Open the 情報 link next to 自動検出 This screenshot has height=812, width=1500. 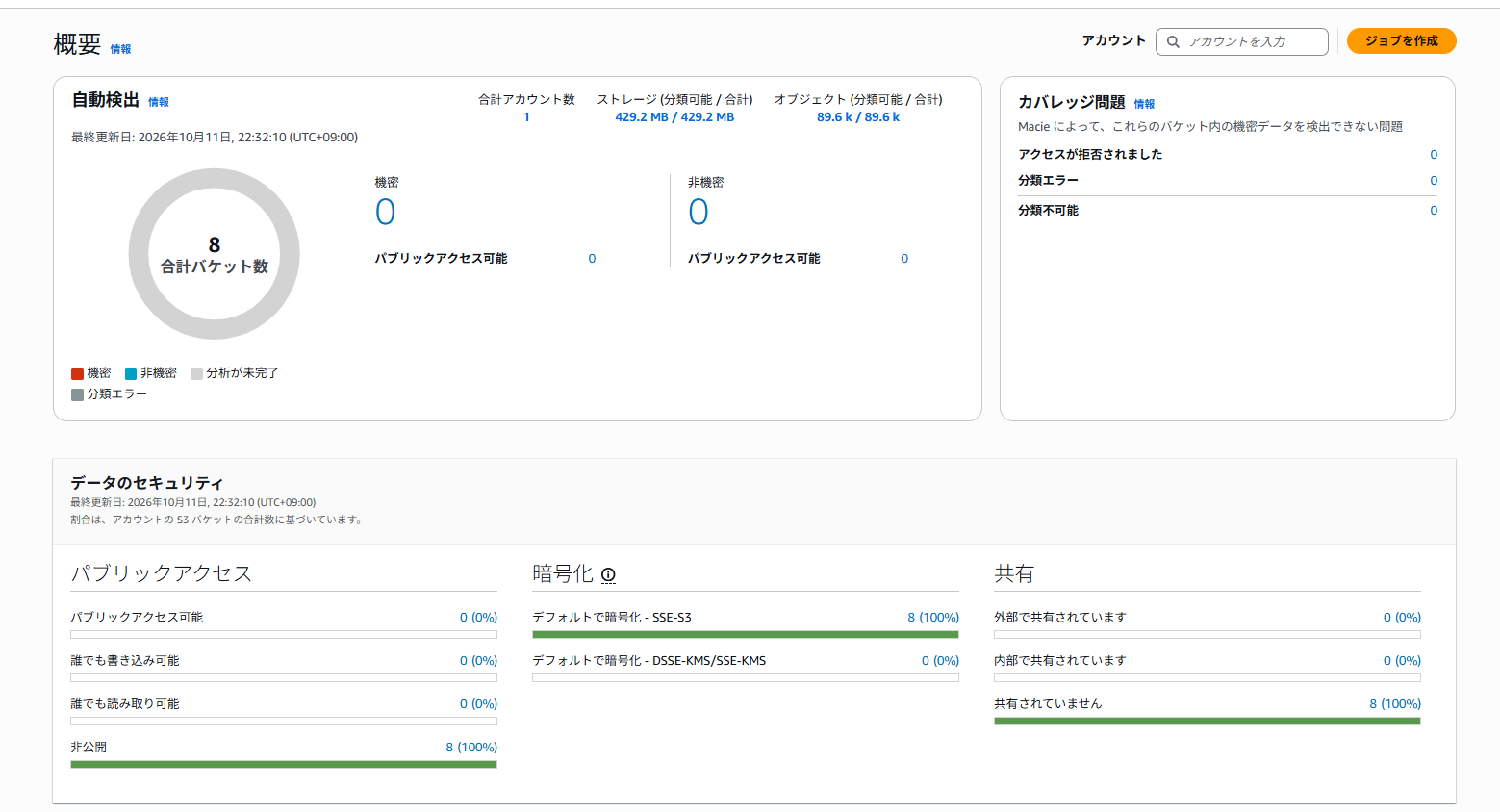pos(159,102)
